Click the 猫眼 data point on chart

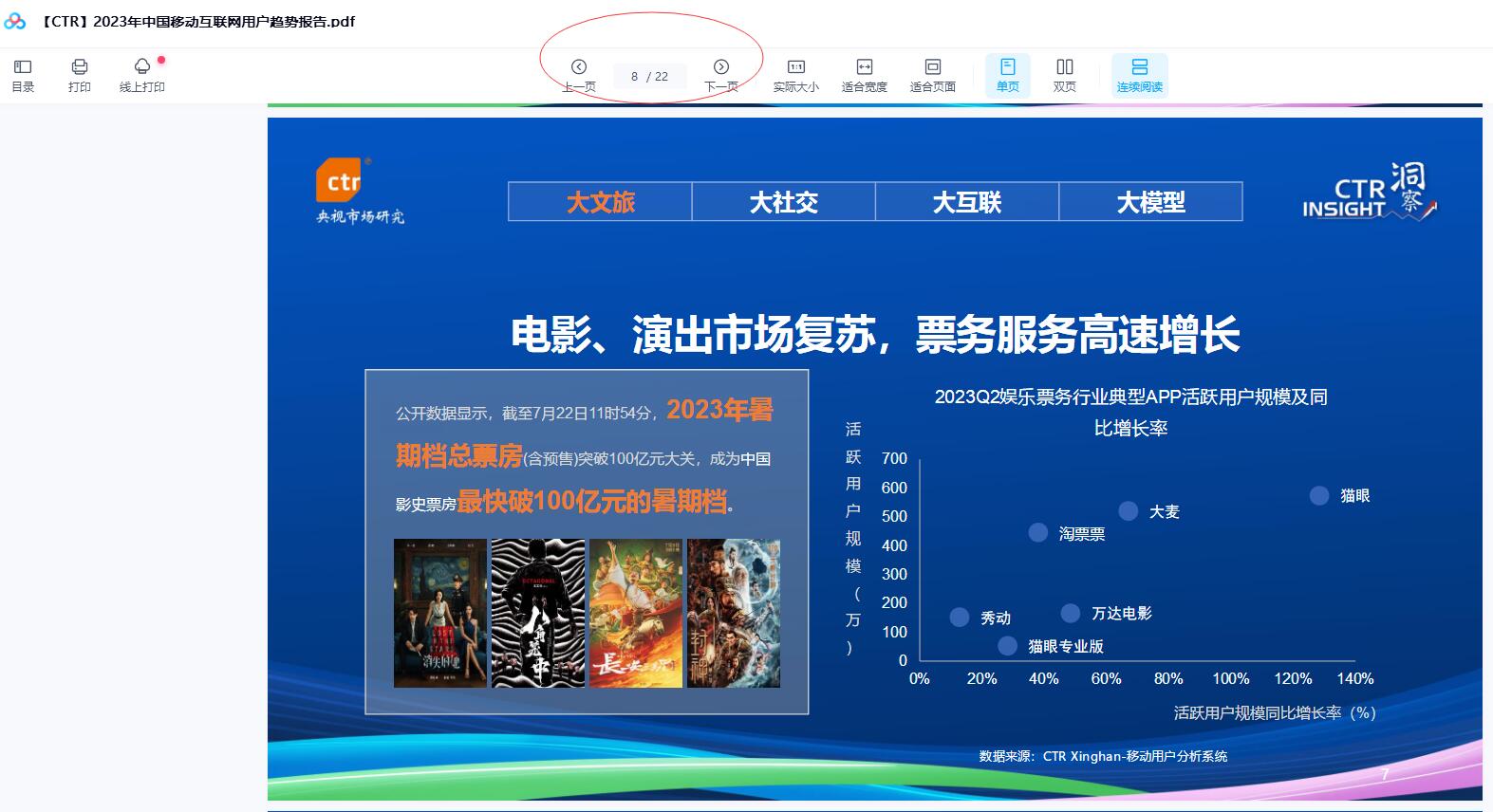click(1319, 496)
